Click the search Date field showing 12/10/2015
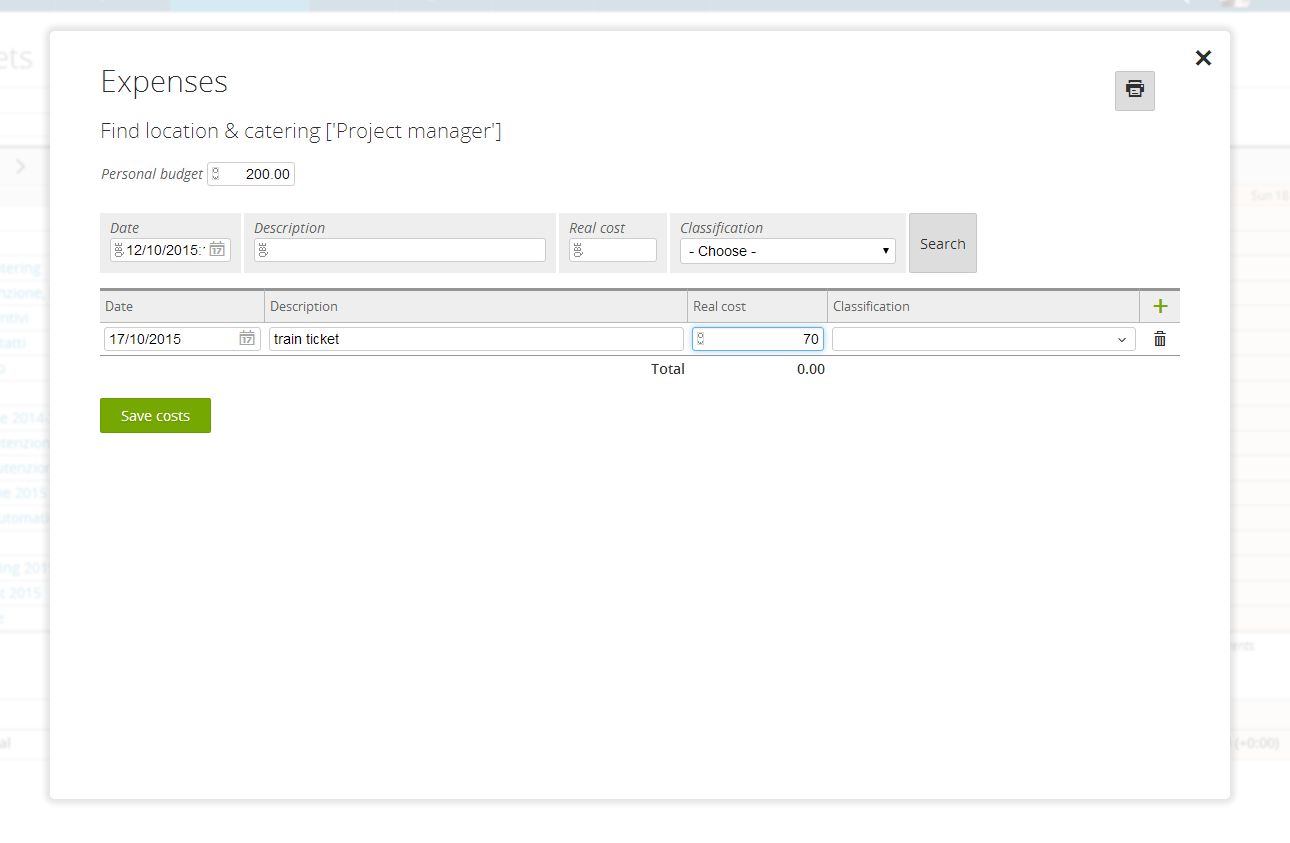 pos(170,250)
